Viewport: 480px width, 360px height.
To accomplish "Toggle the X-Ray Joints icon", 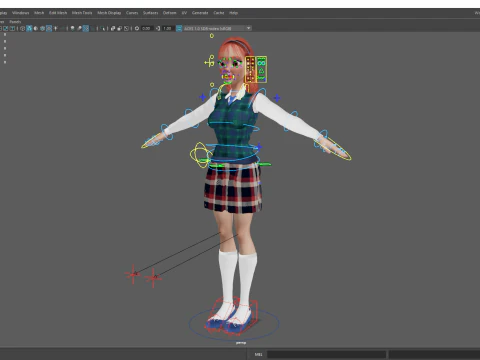I will pos(126,28).
